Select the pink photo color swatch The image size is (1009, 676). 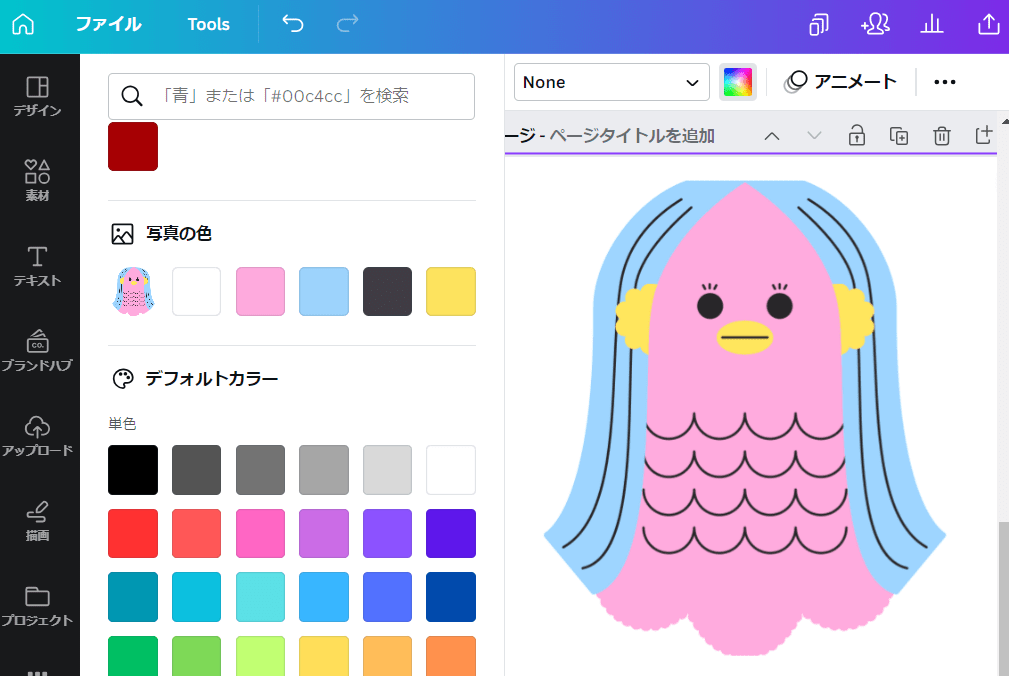260,292
